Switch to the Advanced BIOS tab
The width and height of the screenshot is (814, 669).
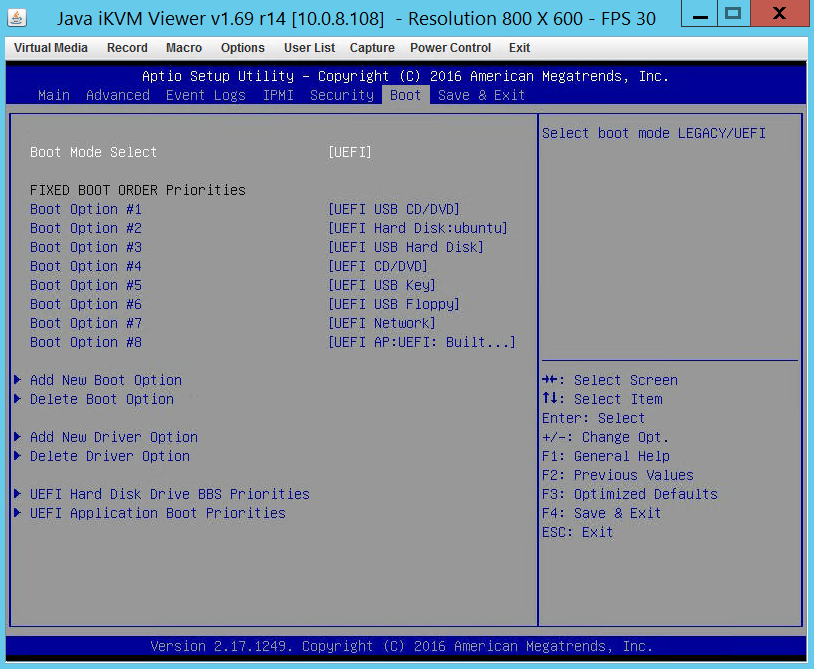(x=118, y=95)
